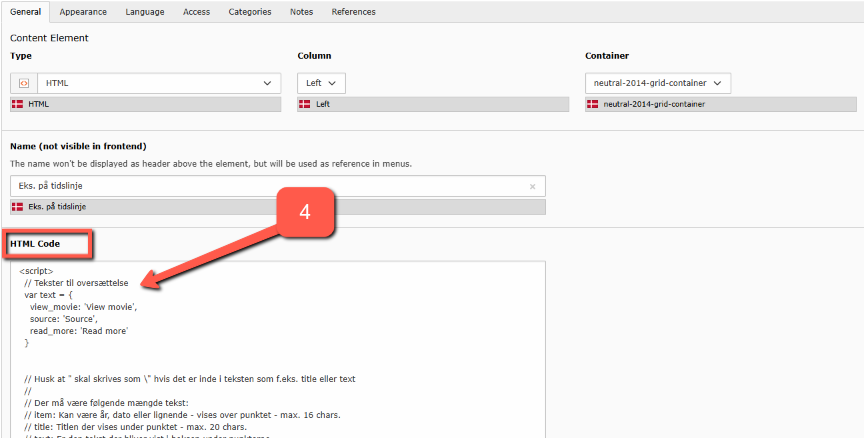The image size is (864, 438).
Task: Expand the Column dropdown set to Left
Action: (321, 83)
